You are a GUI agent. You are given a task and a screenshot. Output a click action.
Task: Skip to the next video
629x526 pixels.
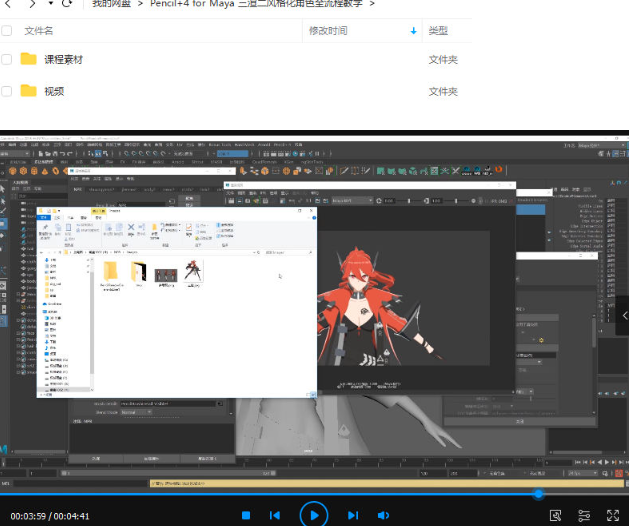pos(353,515)
